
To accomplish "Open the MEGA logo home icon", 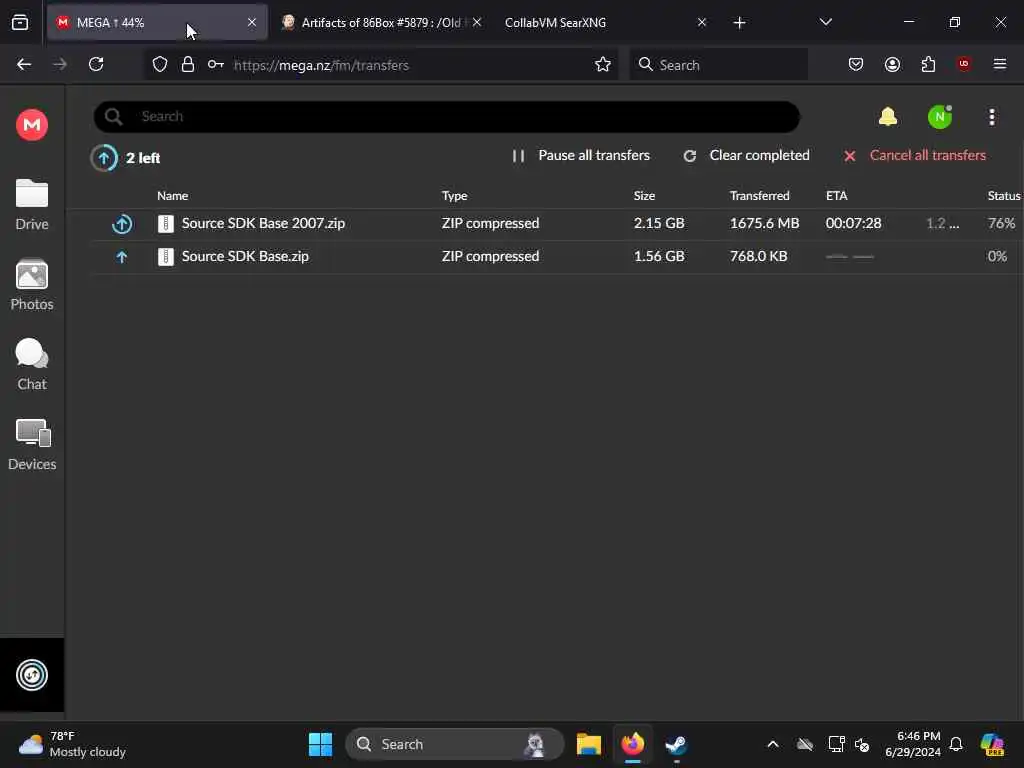I will tap(31, 125).
